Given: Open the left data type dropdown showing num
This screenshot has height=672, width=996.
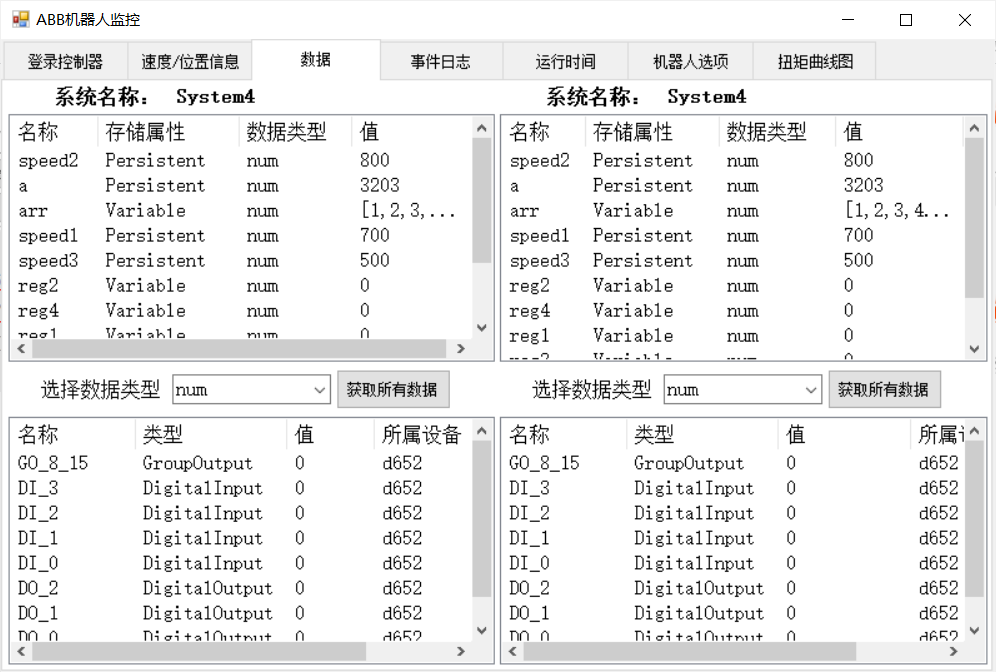Looking at the screenshot, I should click(318, 389).
